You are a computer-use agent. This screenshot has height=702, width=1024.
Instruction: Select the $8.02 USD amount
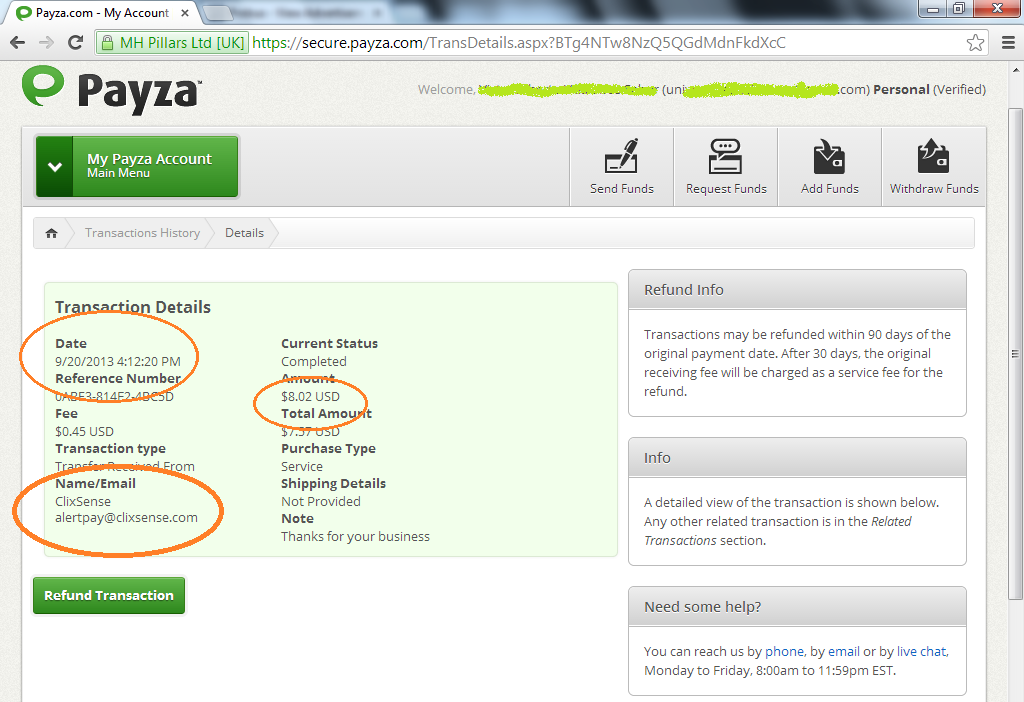[310, 396]
